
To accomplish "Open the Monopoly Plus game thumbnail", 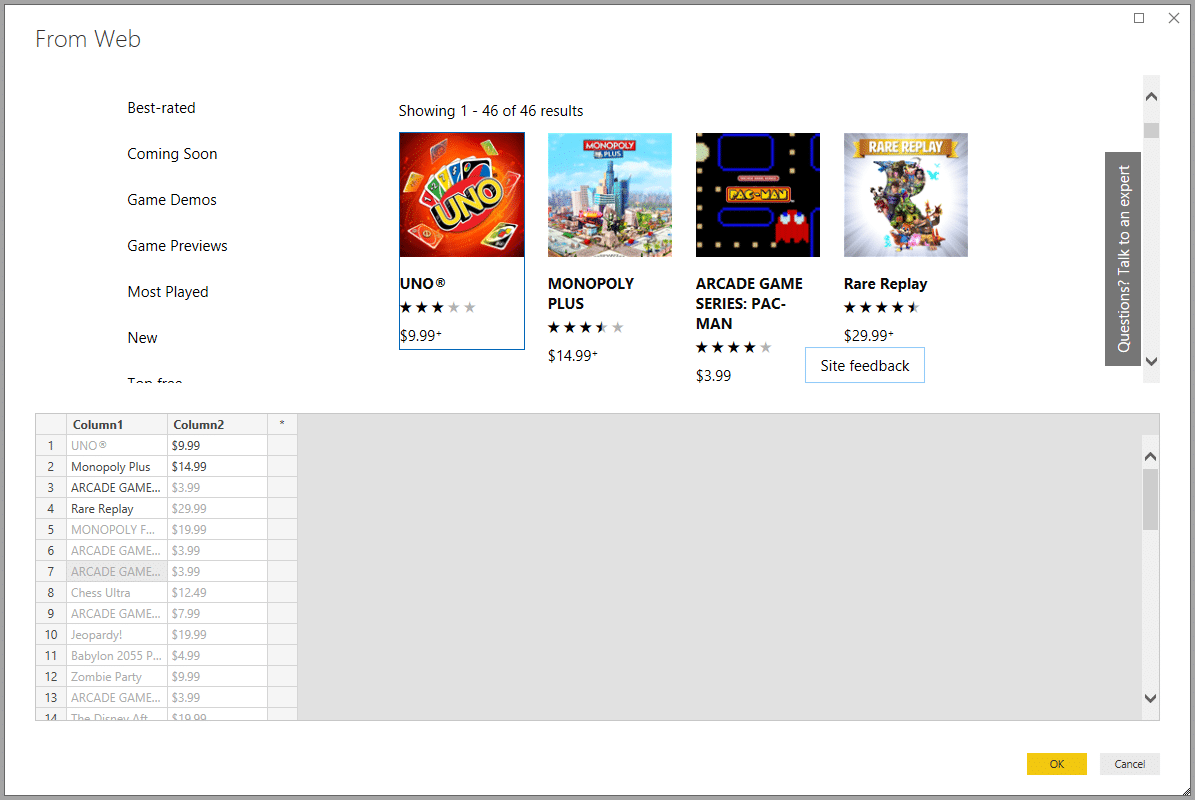I will [609, 194].
